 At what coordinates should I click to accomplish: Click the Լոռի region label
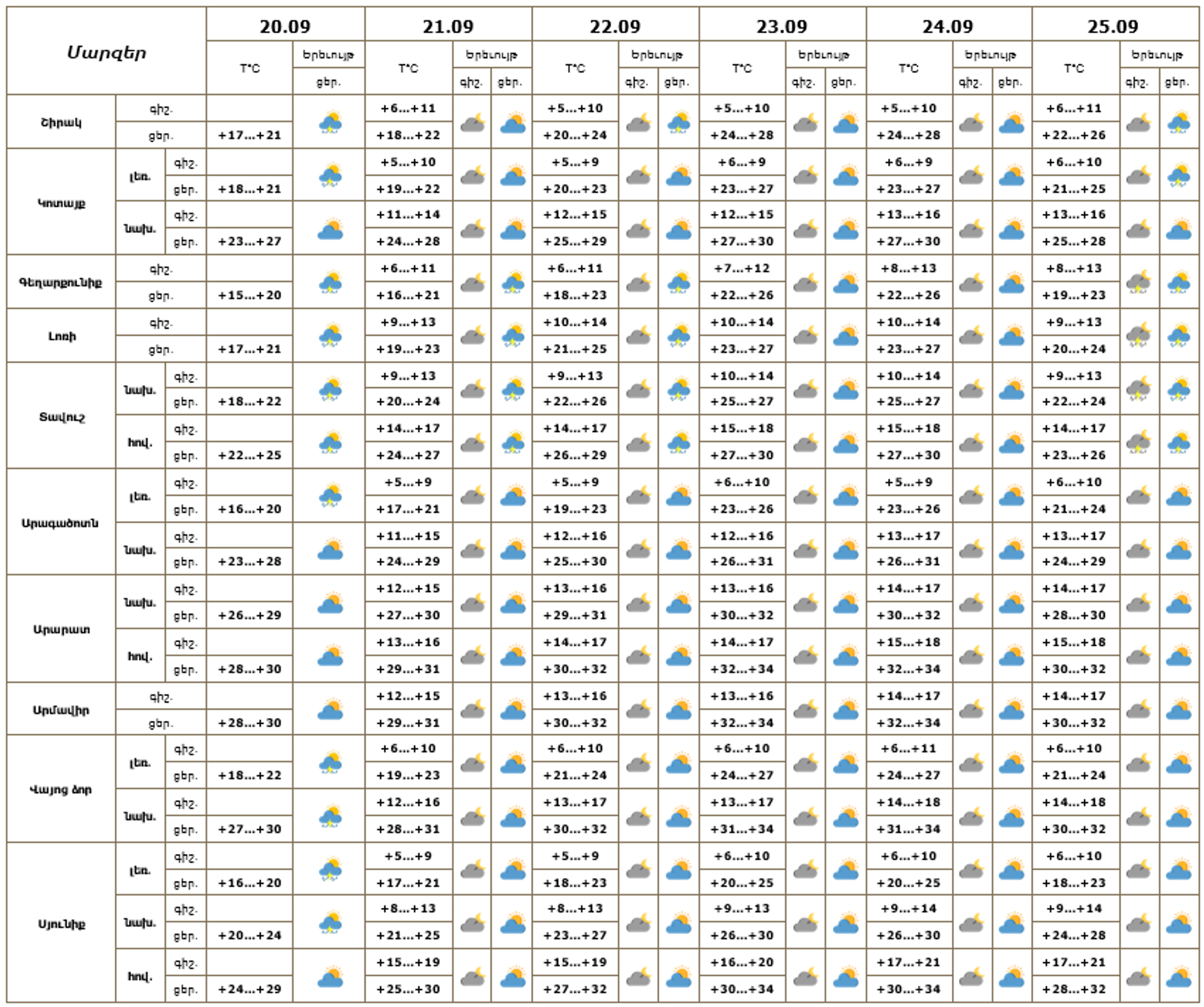click(x=61, y=336)
